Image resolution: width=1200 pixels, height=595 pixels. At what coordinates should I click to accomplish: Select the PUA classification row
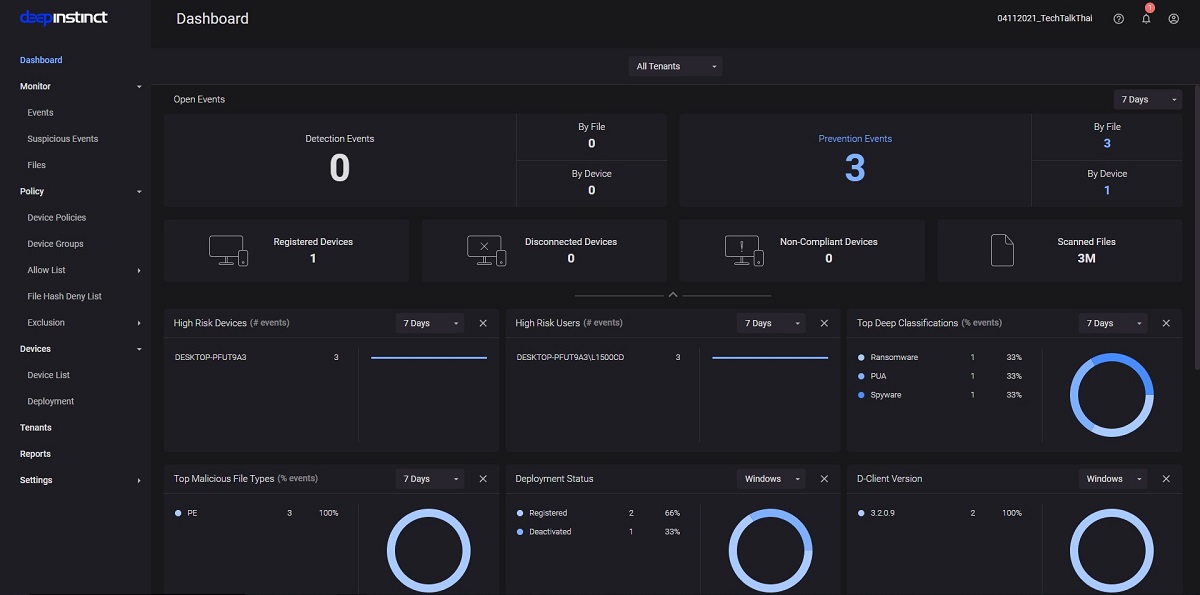(x=940, y=376)
